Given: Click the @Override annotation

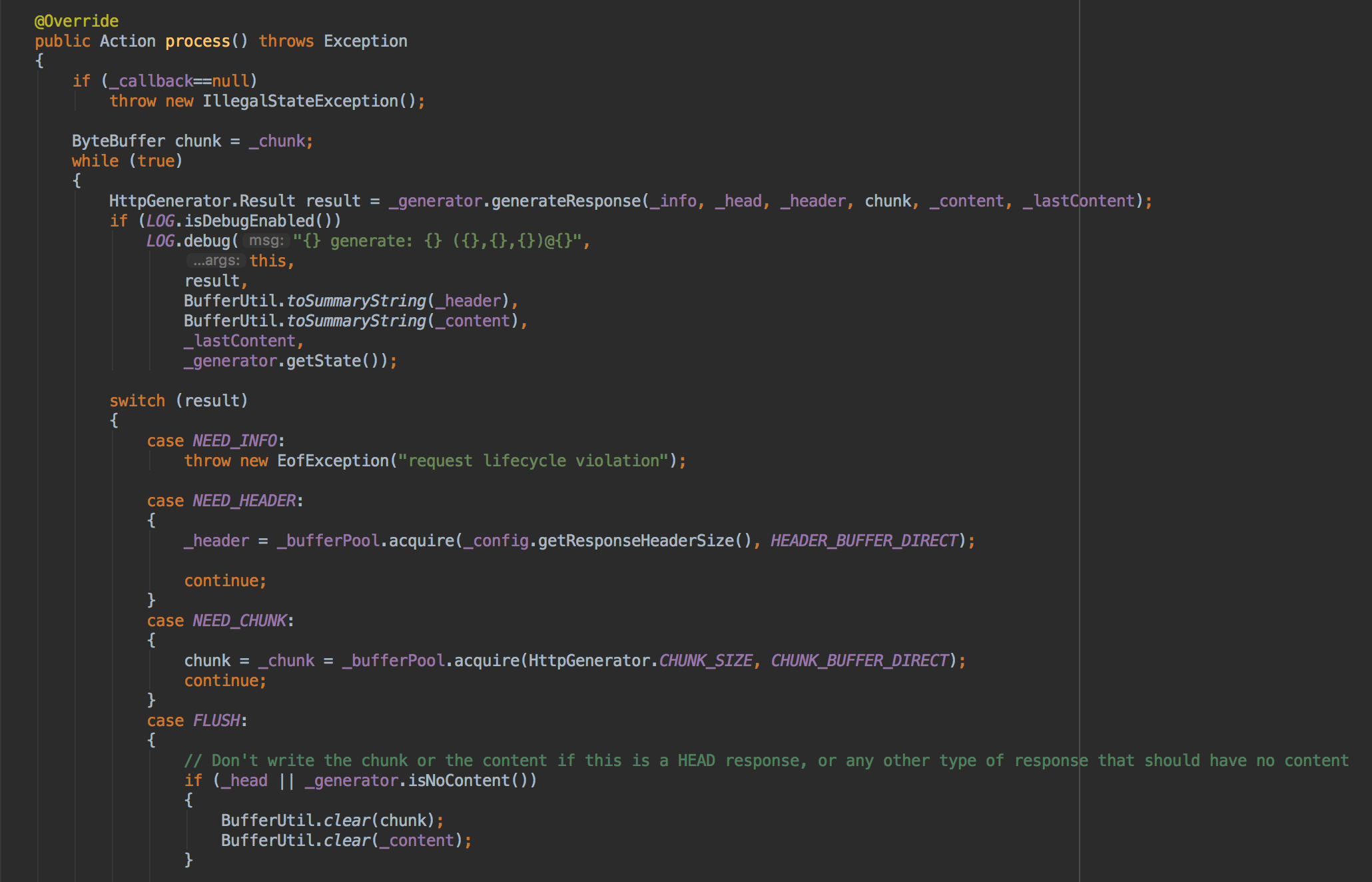Looking at the screenshot, I should [76, 21].
